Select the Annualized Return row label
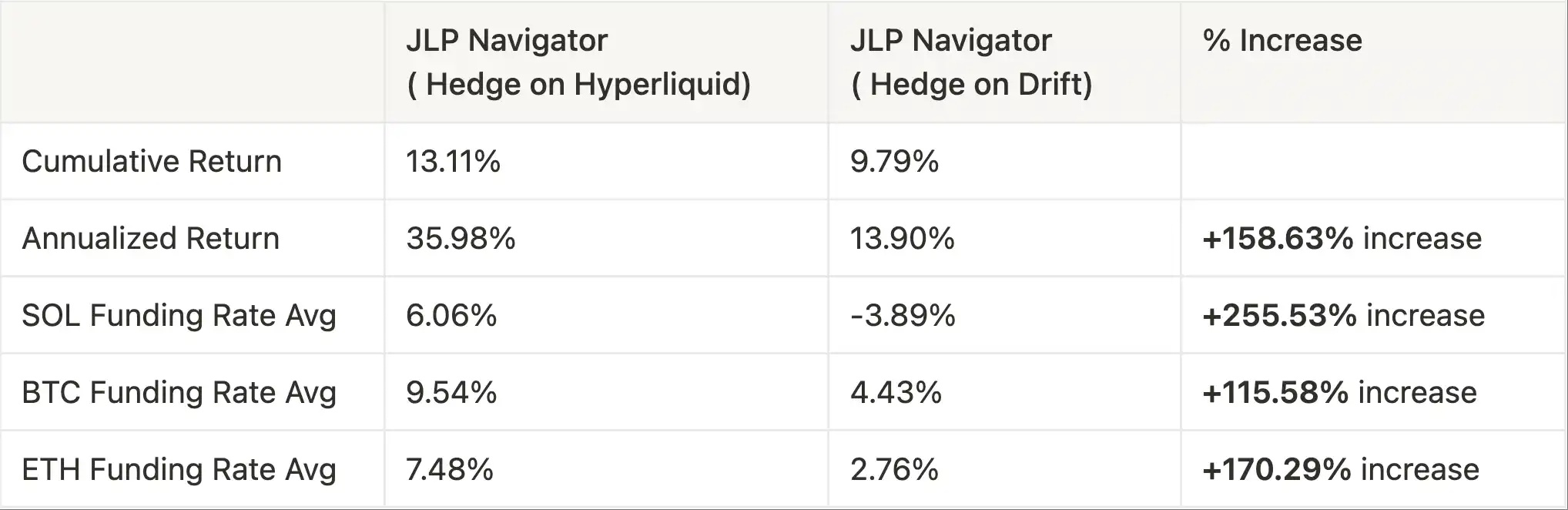 (150, 239)
